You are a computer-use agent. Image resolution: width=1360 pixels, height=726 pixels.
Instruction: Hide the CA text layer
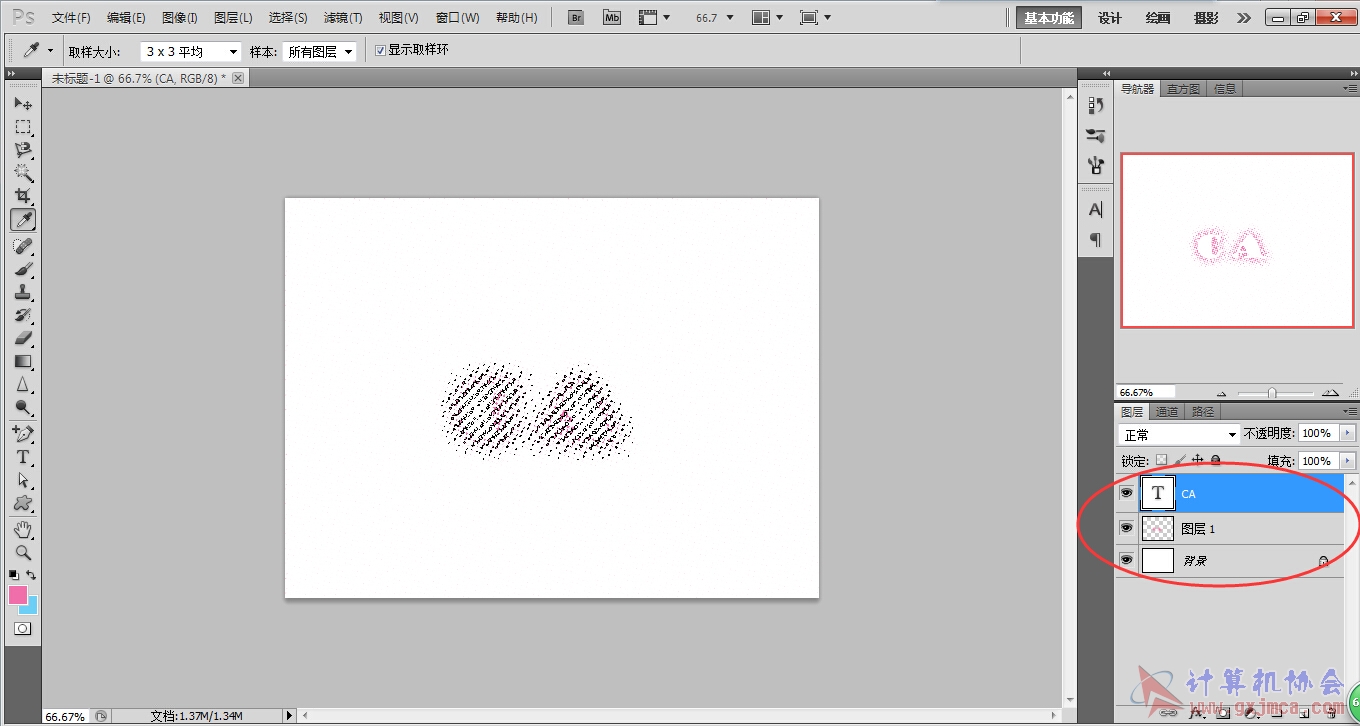tap(1127, 493)
